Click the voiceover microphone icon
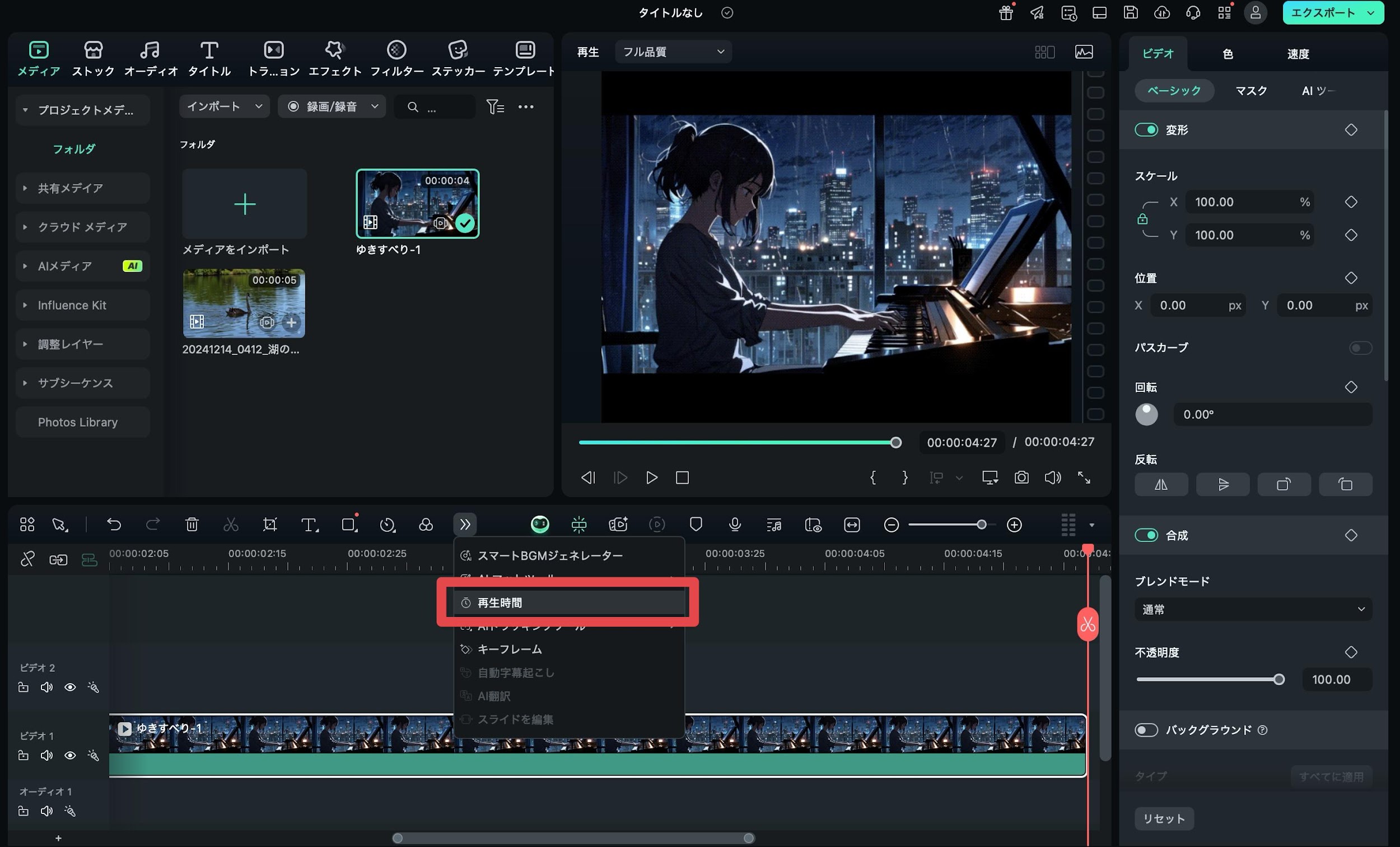 (735, 525)
